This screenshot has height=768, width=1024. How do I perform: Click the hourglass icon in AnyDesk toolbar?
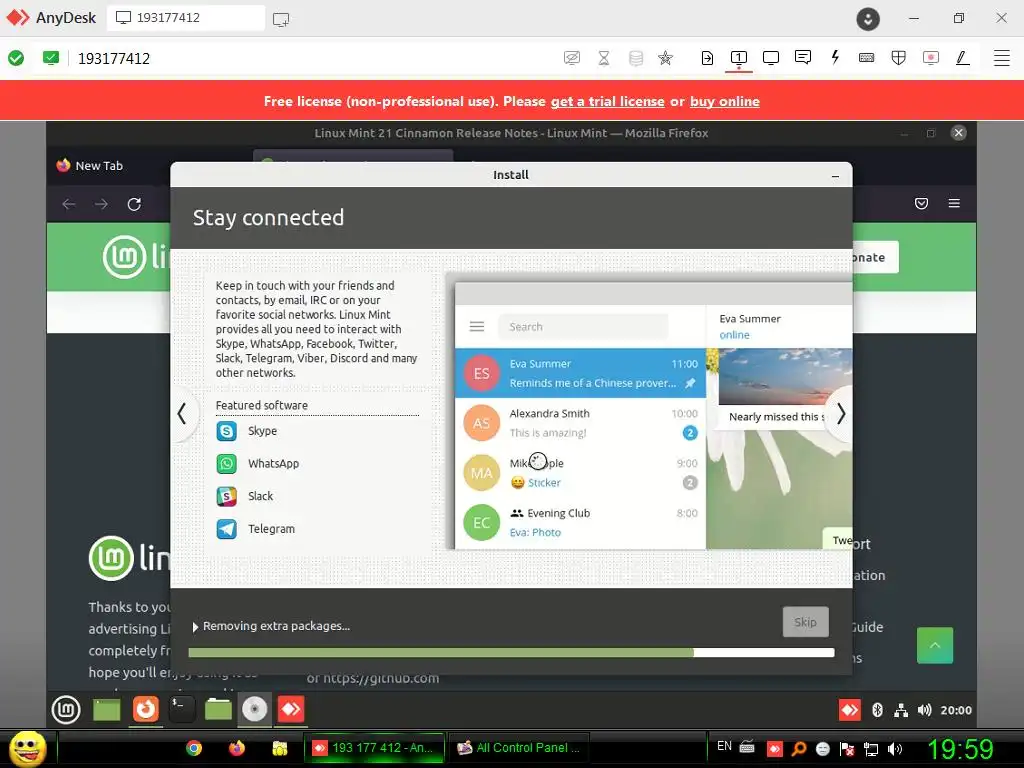click(604, 58)
